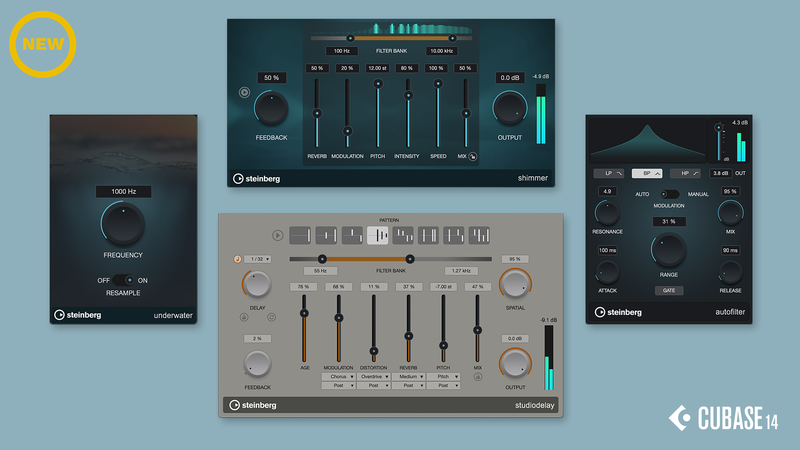Select the sixth studiodelay pattern icon
This screenshot has height=450, width=800.
click(x=429, y=236)
